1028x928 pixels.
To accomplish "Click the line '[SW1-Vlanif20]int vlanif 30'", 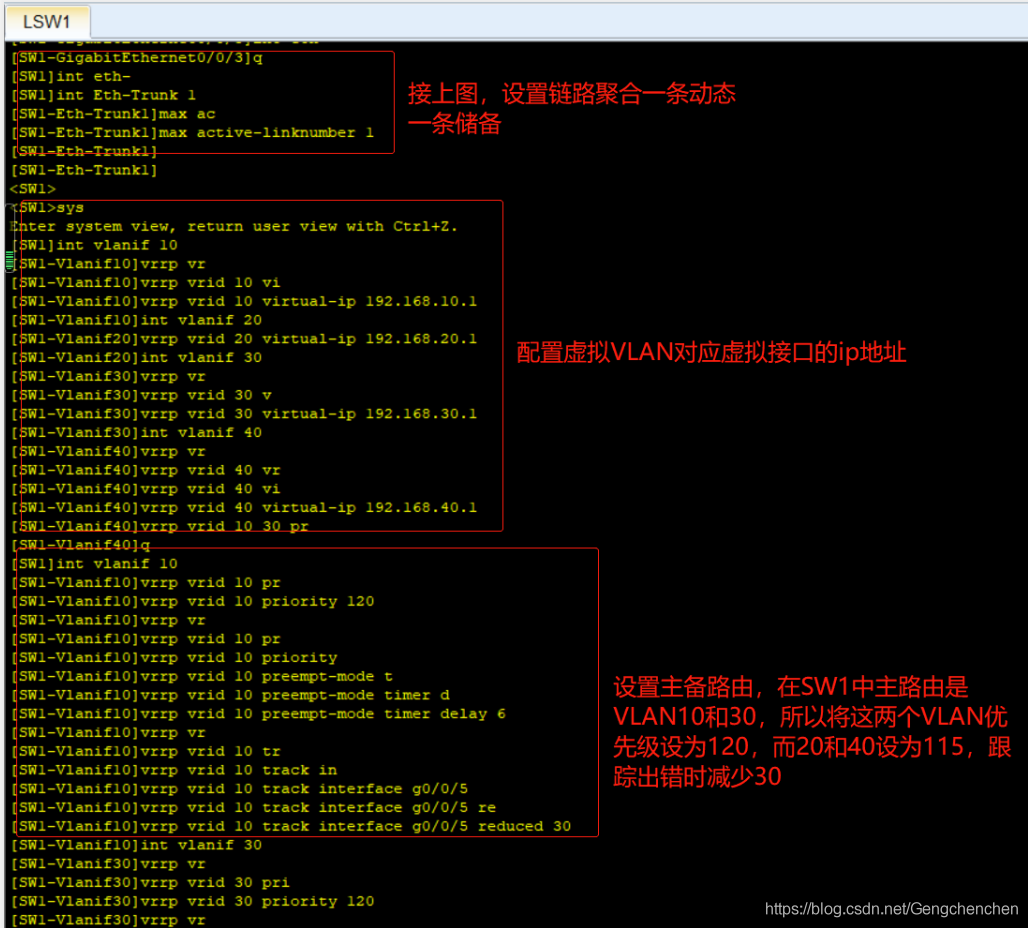I will [136, 357].
